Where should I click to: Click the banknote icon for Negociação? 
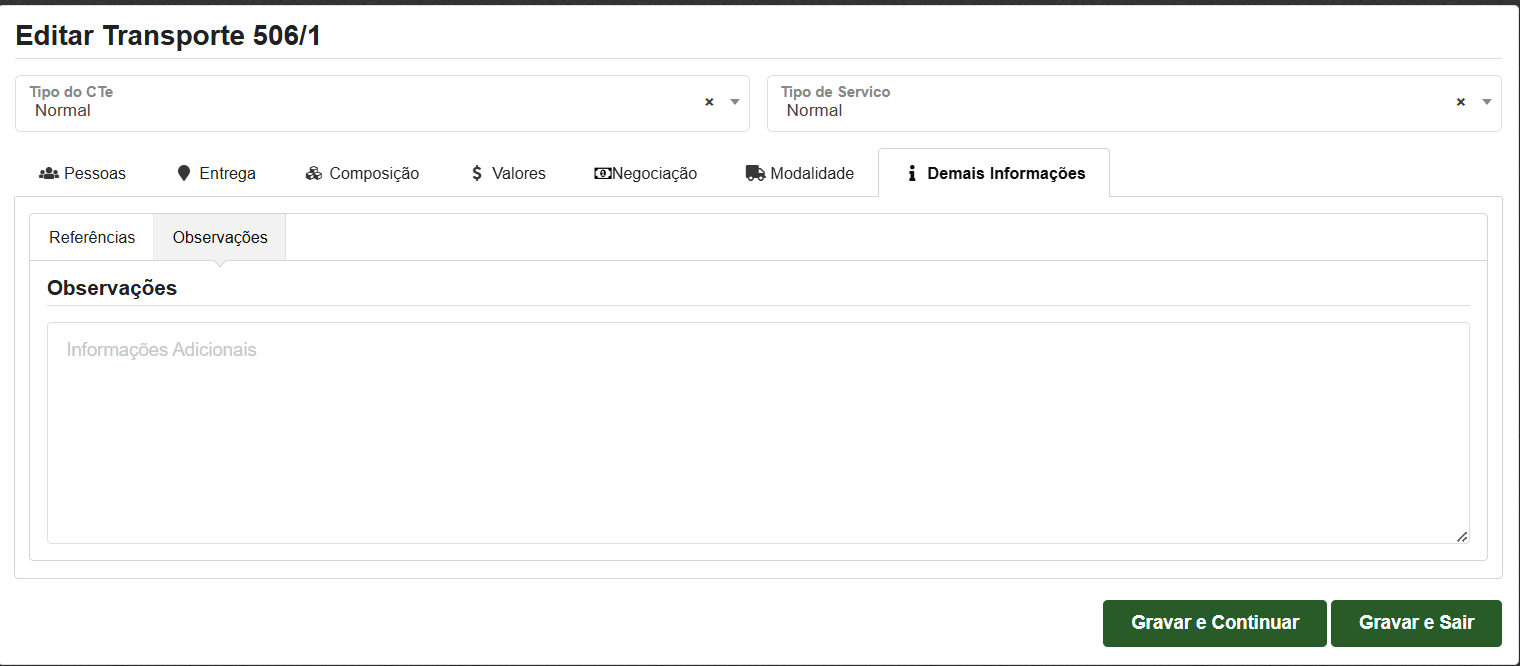[x=602, y=173]
